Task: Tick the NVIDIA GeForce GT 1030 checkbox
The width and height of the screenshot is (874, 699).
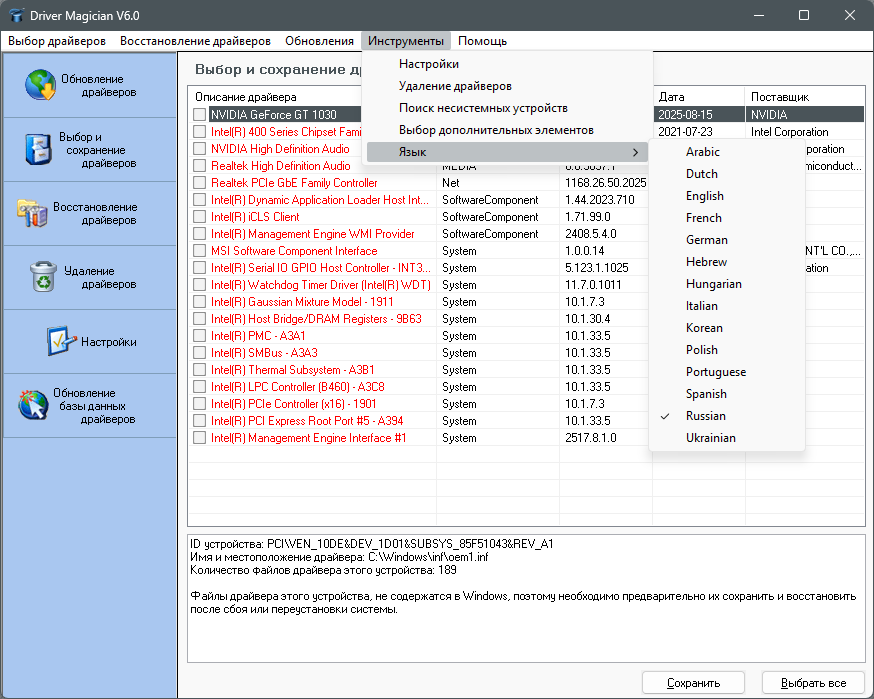Action: tap(200, 114)
